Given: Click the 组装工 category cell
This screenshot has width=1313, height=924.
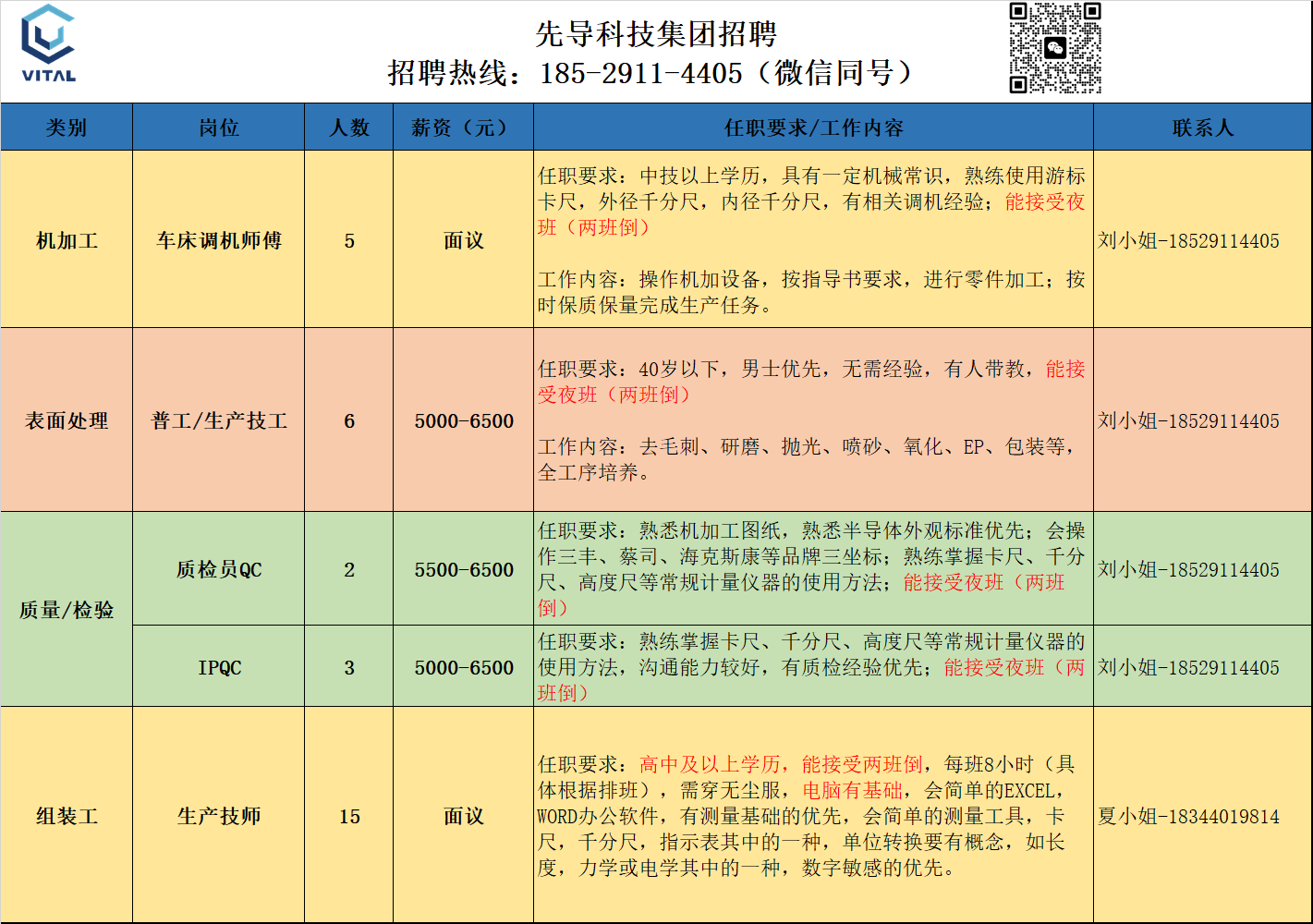Looking at the screenshot, I should 67,816.
